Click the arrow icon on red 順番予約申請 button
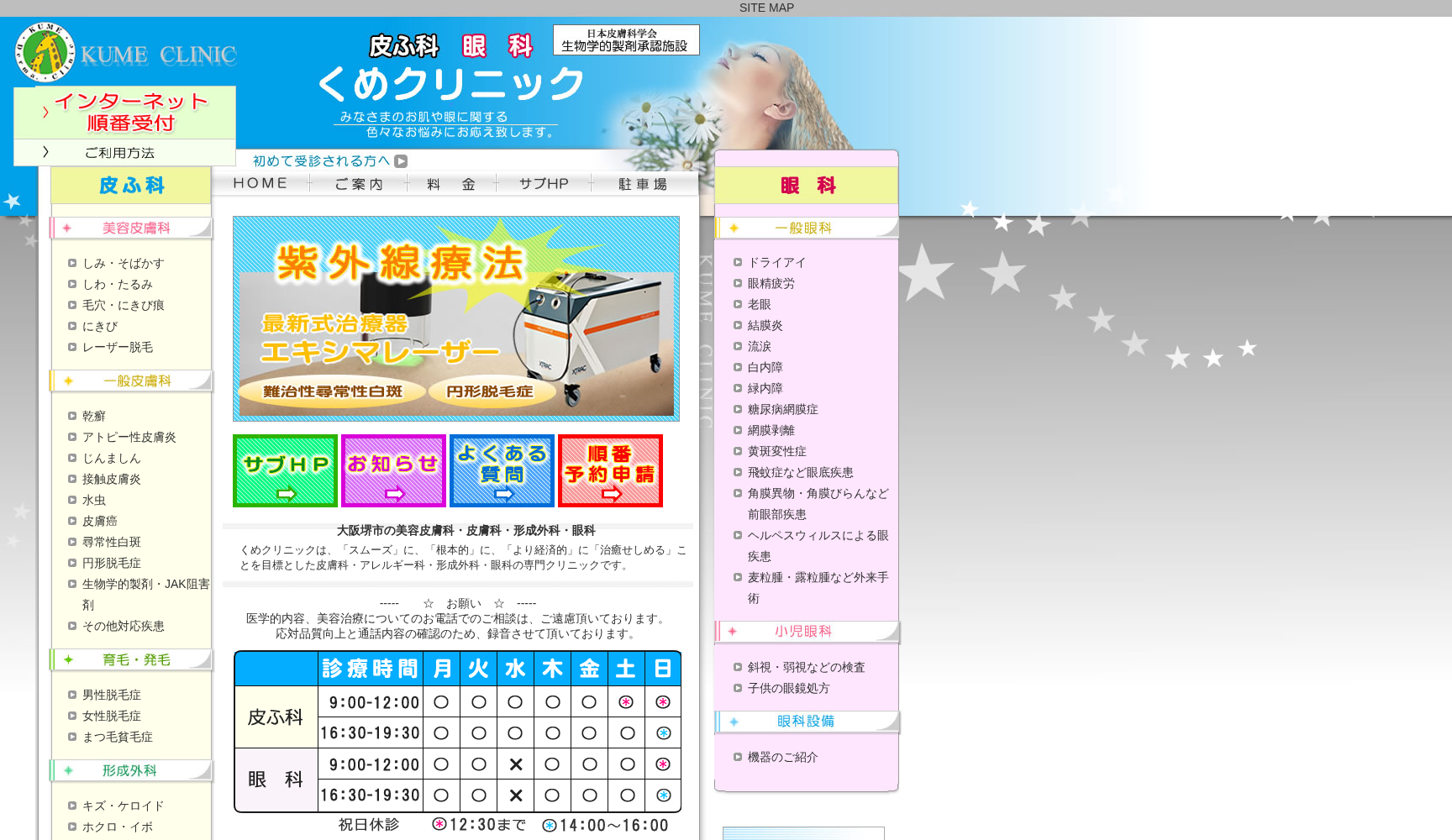1452x840 pixels. (x=610, y=495)
